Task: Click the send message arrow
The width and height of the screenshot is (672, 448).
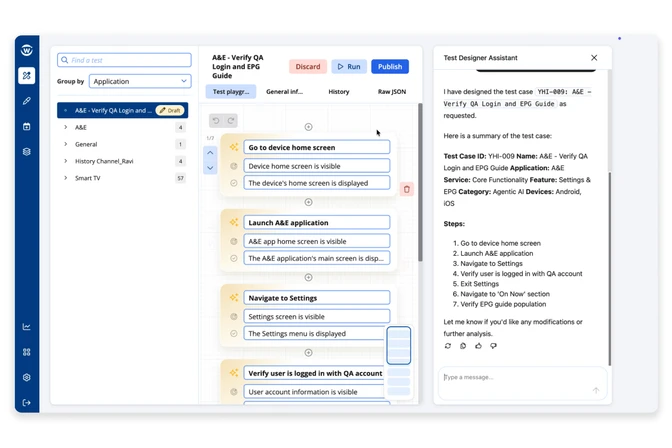Action: click(x=596, y=390)
